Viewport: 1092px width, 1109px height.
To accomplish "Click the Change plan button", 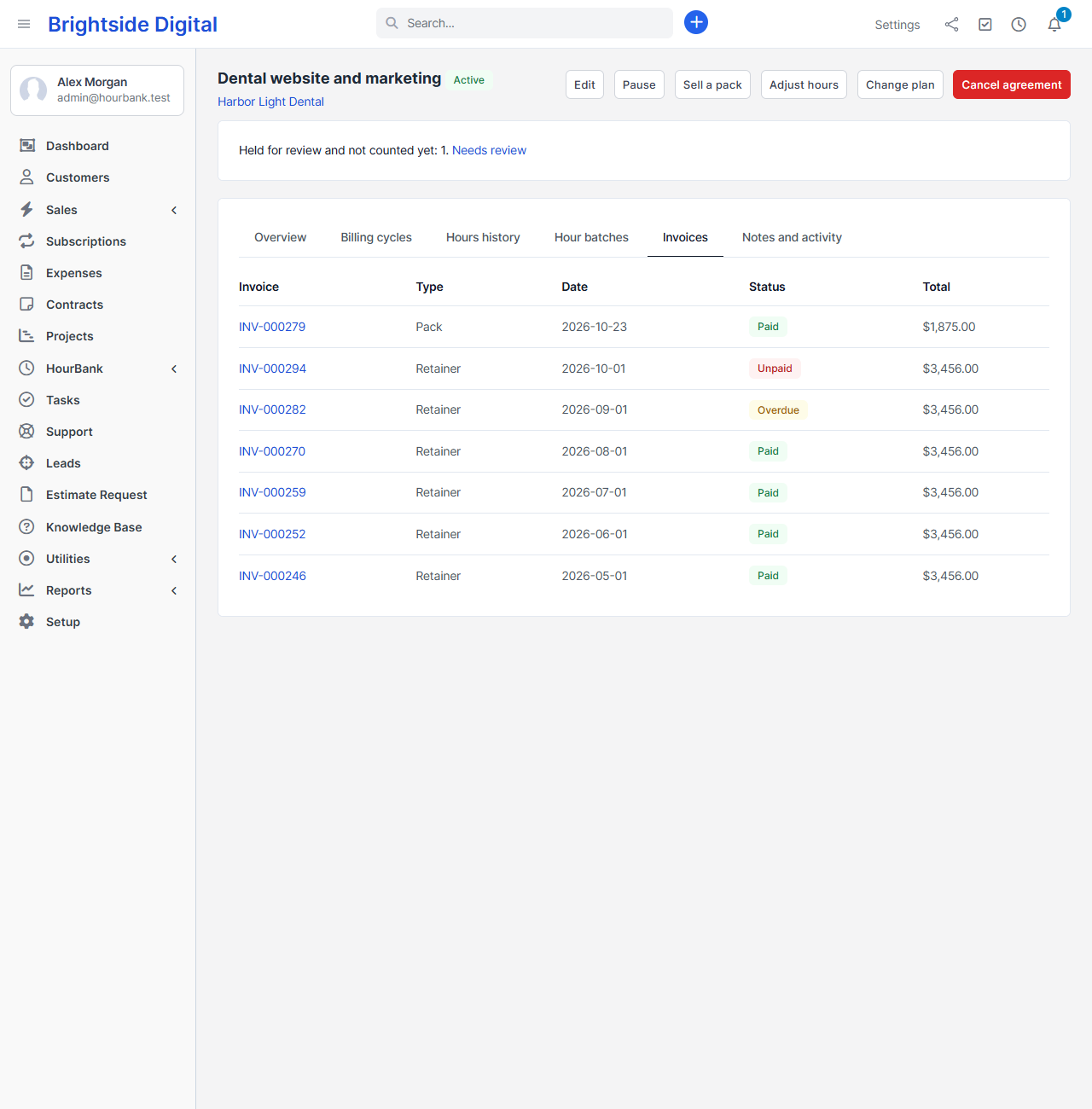I will [900, 84].
